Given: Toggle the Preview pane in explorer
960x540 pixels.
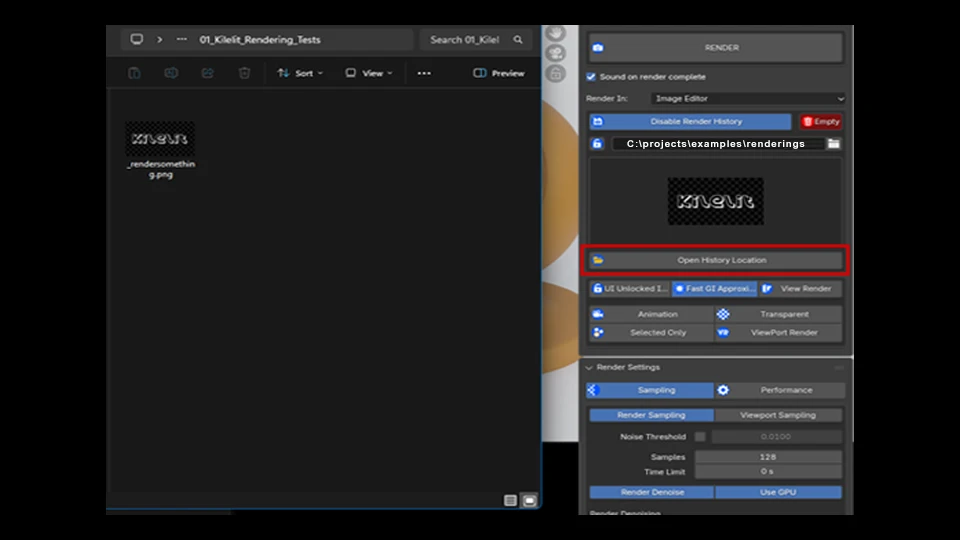Looking at the screenshot, I should point(499,73).
